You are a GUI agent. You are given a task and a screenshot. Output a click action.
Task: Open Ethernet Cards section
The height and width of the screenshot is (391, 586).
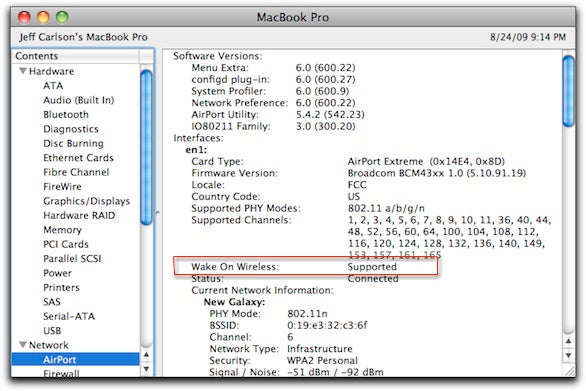click(78, 158)
